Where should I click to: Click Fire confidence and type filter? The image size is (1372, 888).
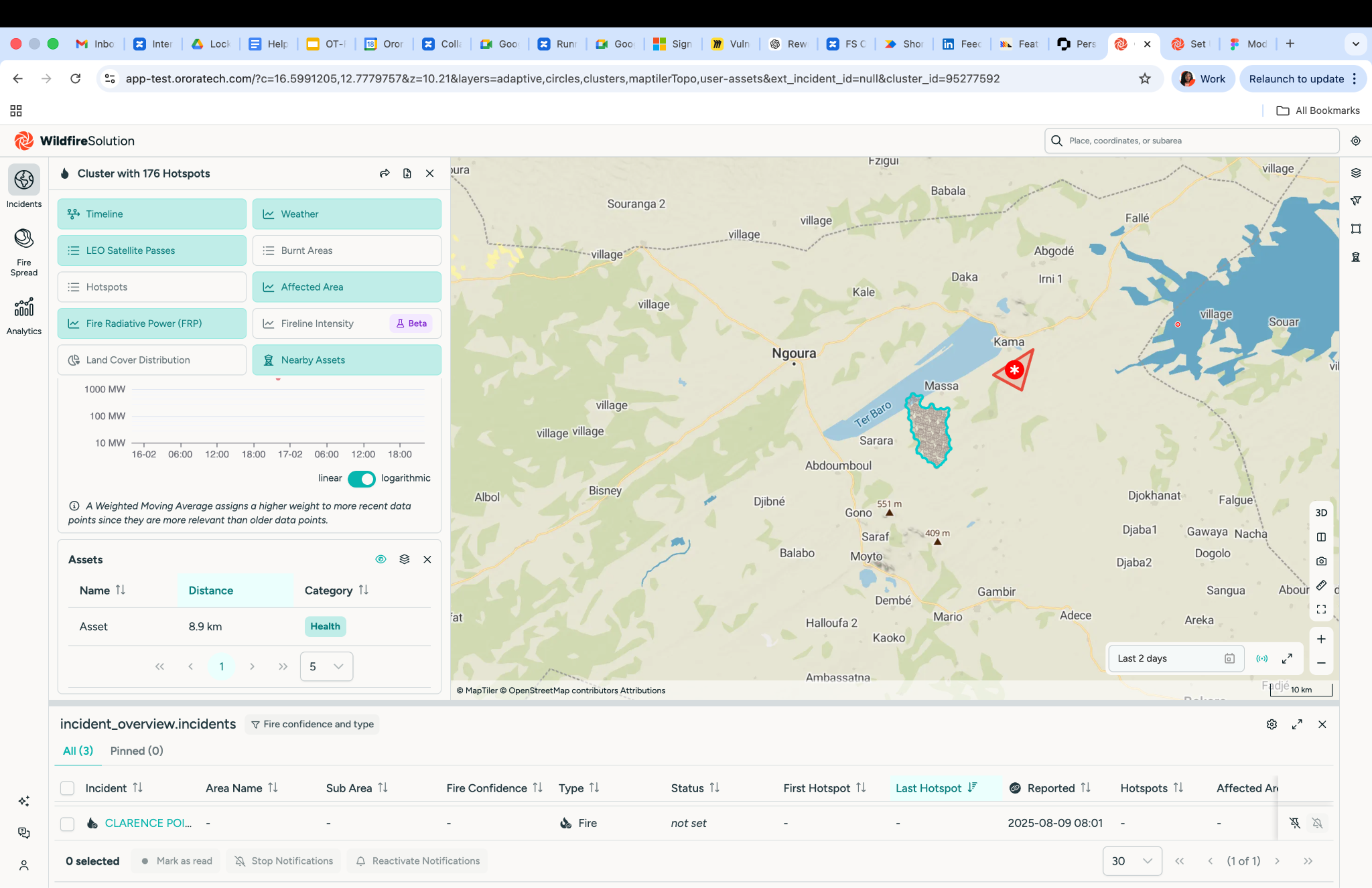pos(312,724)
